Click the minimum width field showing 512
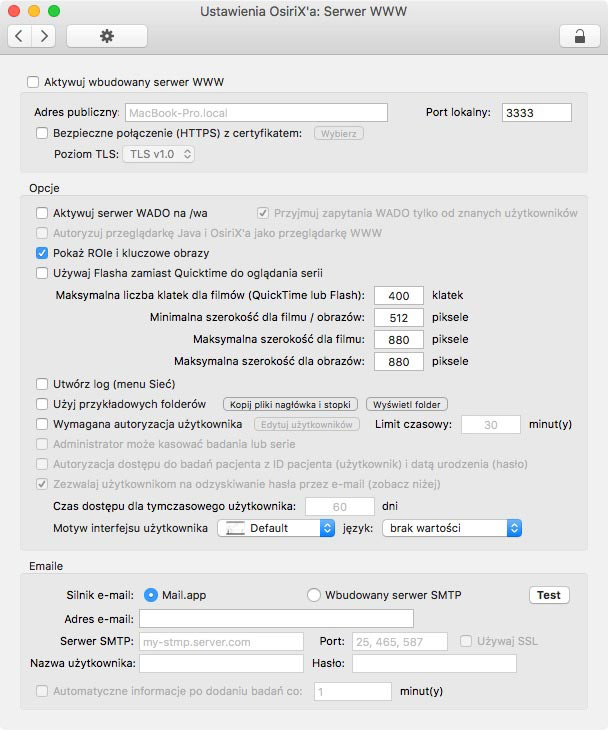This screenshot has height=730, width=608. point(399,318)
